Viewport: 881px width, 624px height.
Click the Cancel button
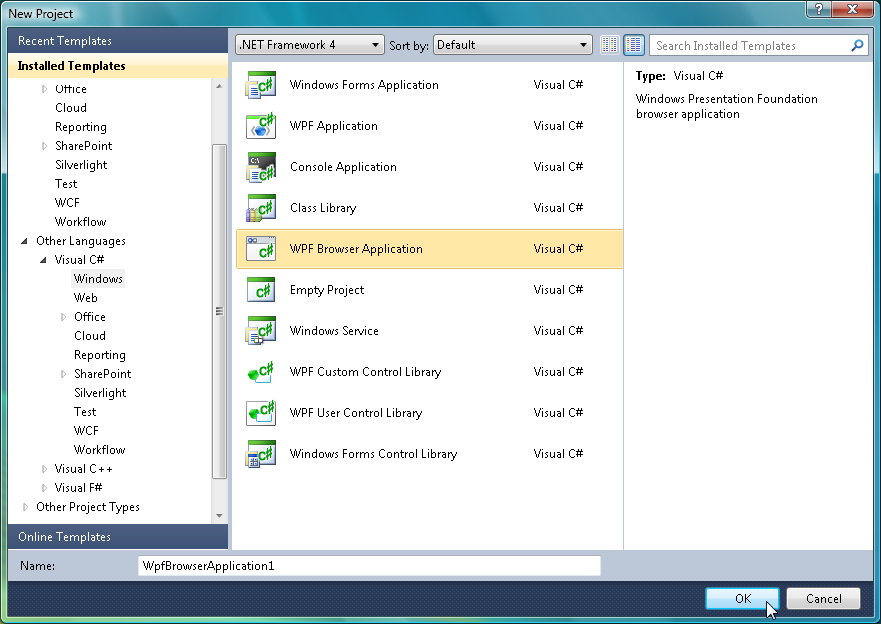823,599
